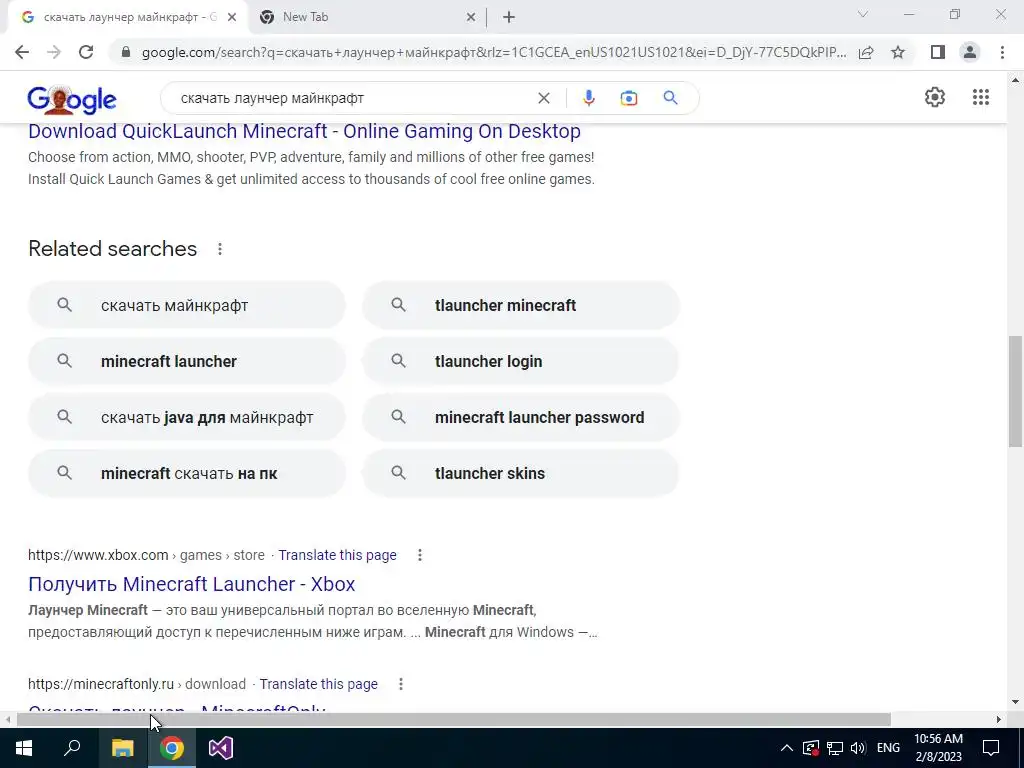Image resolution: width=1024 pixels, height=768 pixels.
Task: Click the padlock site info icon
Action: click(x=126, y=52)
